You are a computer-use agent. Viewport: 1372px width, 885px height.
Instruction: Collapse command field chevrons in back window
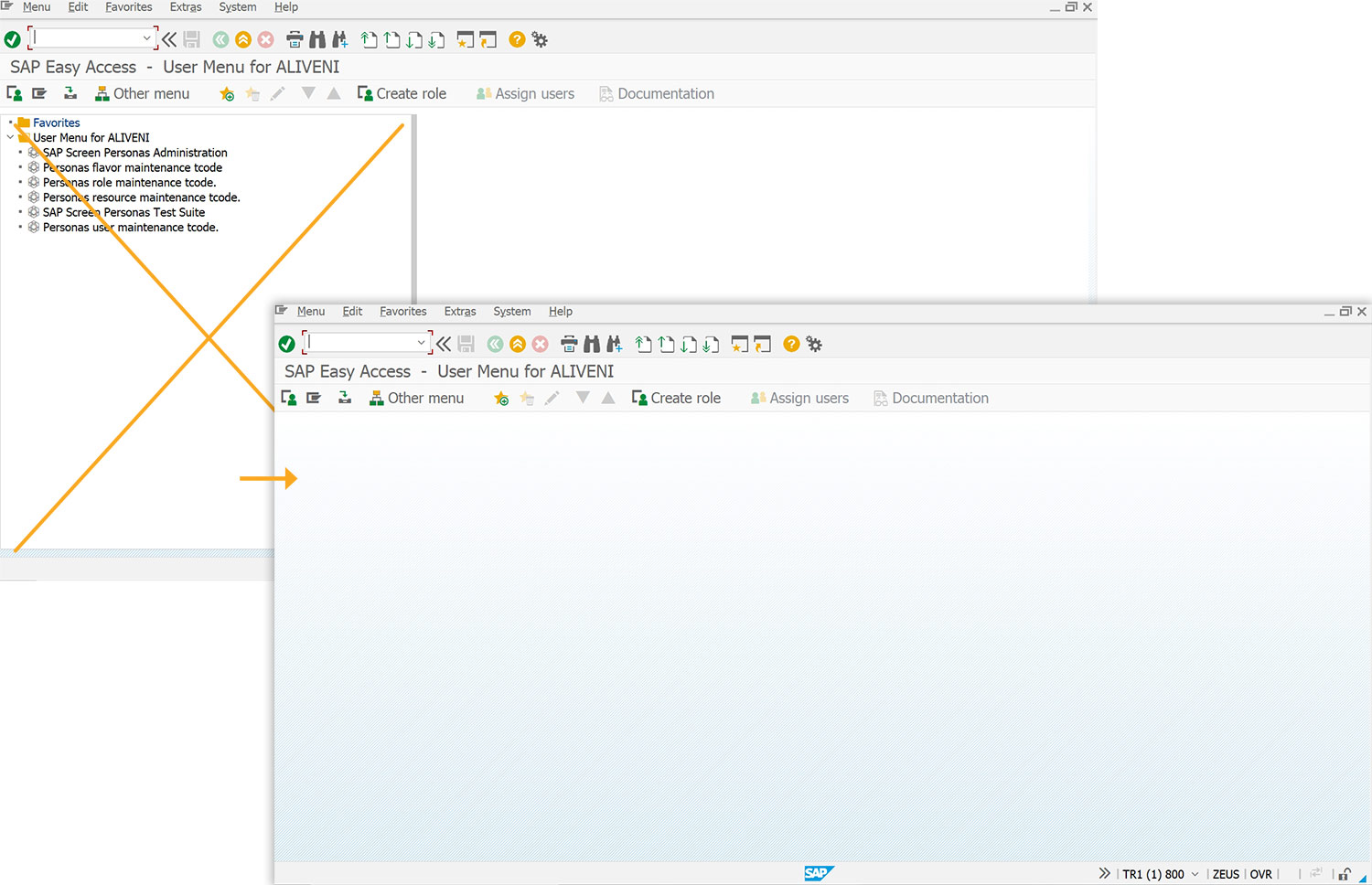(x=169, y=39)
